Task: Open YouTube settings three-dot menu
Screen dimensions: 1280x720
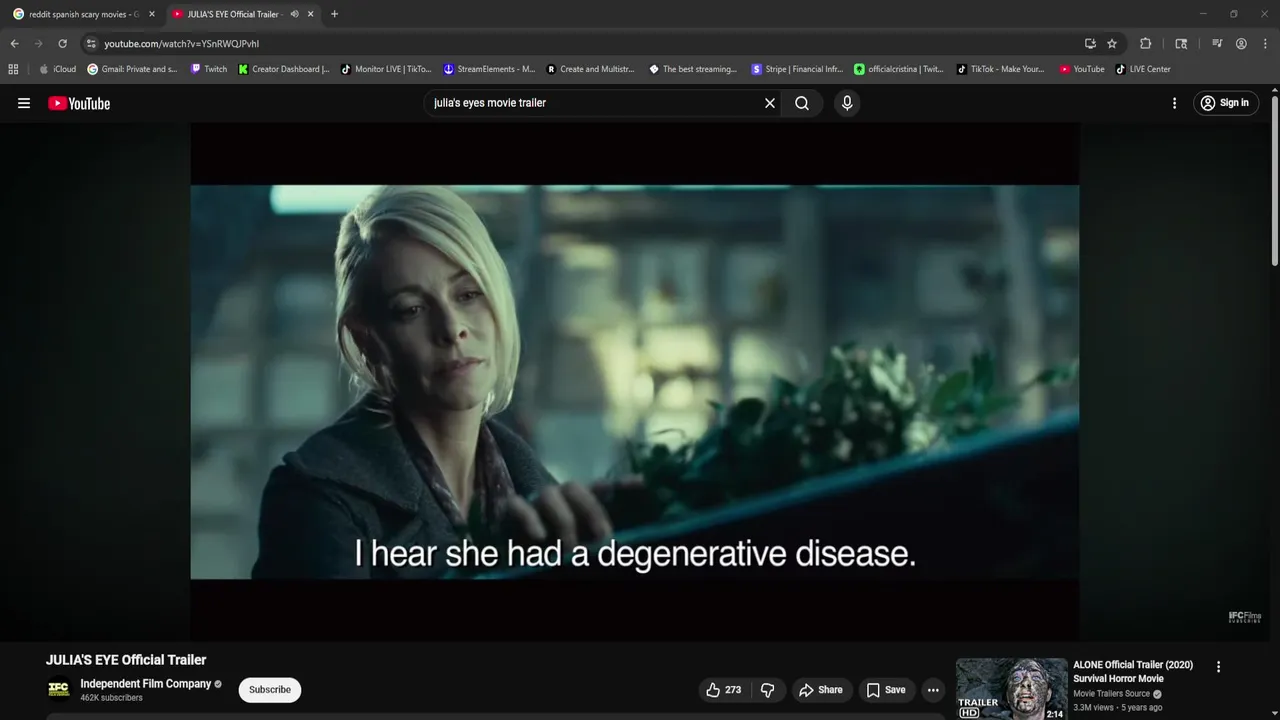Action: click(1174, 103)
